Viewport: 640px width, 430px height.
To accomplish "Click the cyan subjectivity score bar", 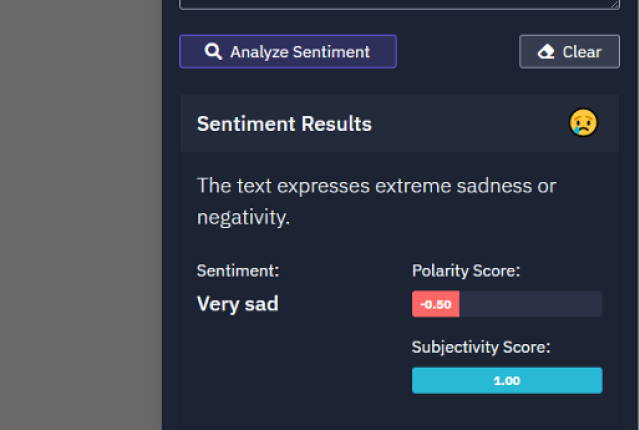I will coord(507,381).
